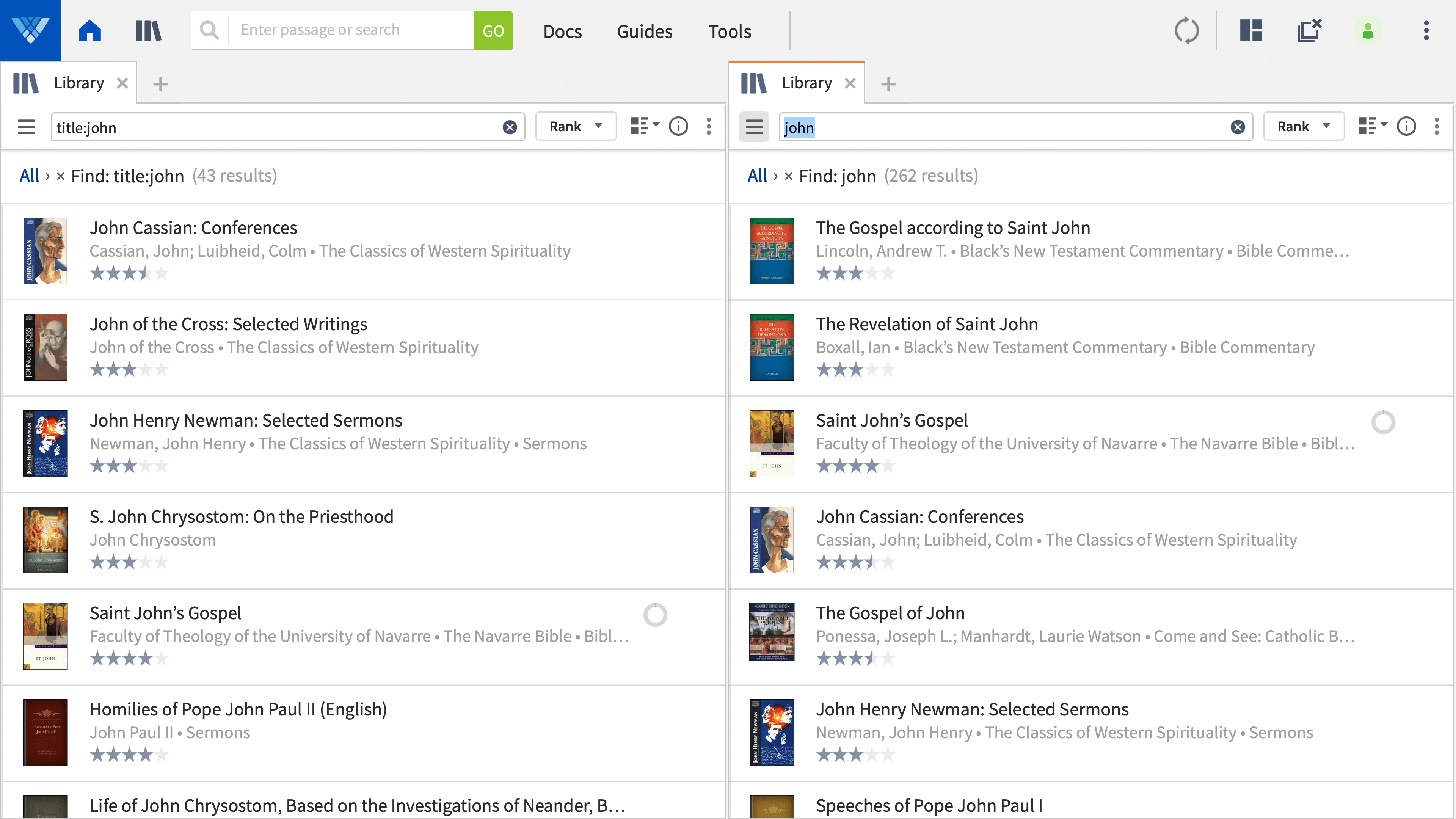Click the Verbum logo icon
The image size is (1456, 819).
(30, 30)
